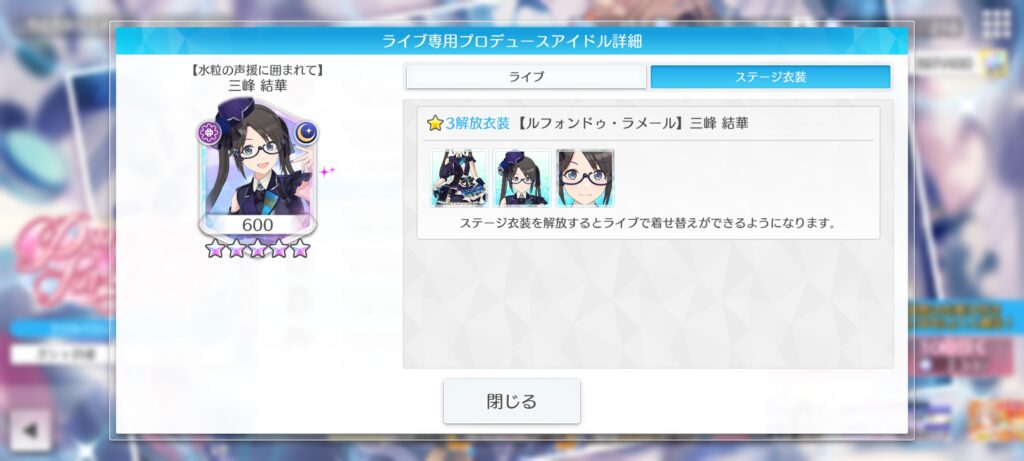Switch to the ライブ tab

coord(526,76)
